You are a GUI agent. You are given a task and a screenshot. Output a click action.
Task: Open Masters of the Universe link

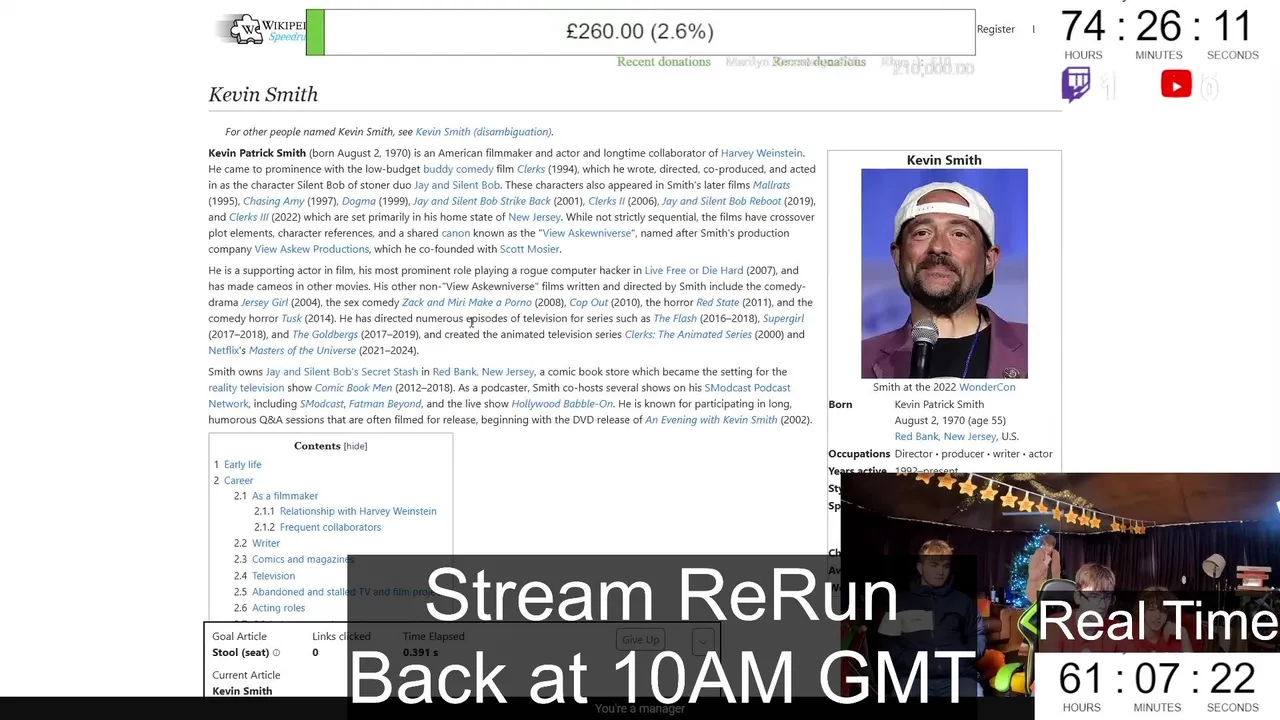pos(302,350)
